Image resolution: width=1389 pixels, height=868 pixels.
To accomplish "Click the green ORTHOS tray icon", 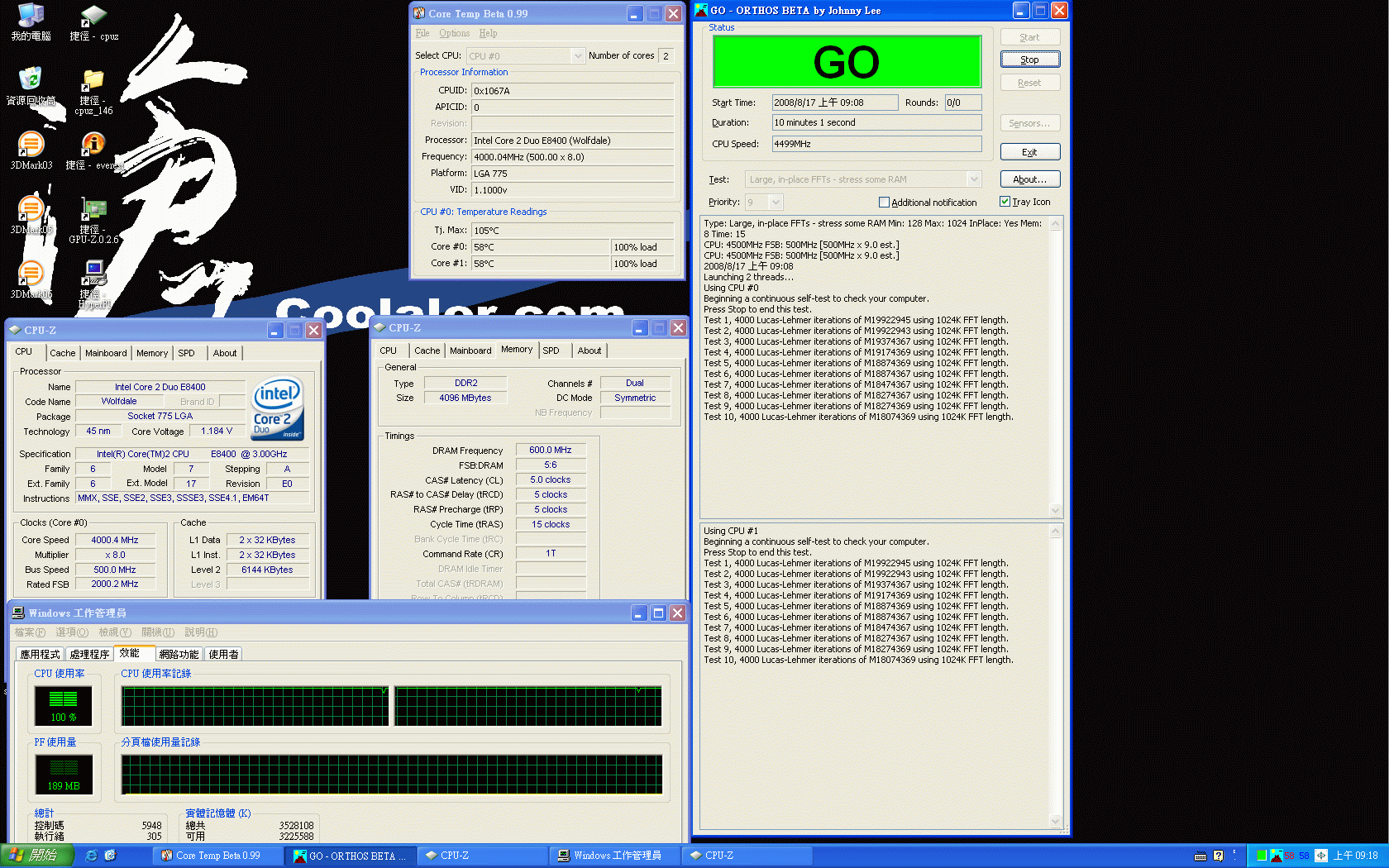I will (1262, 856).
